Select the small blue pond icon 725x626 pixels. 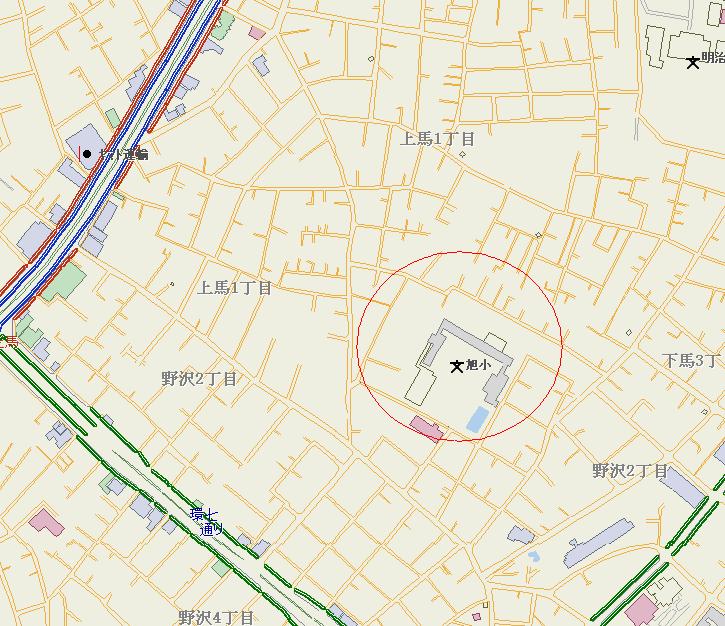coord(534,556)
